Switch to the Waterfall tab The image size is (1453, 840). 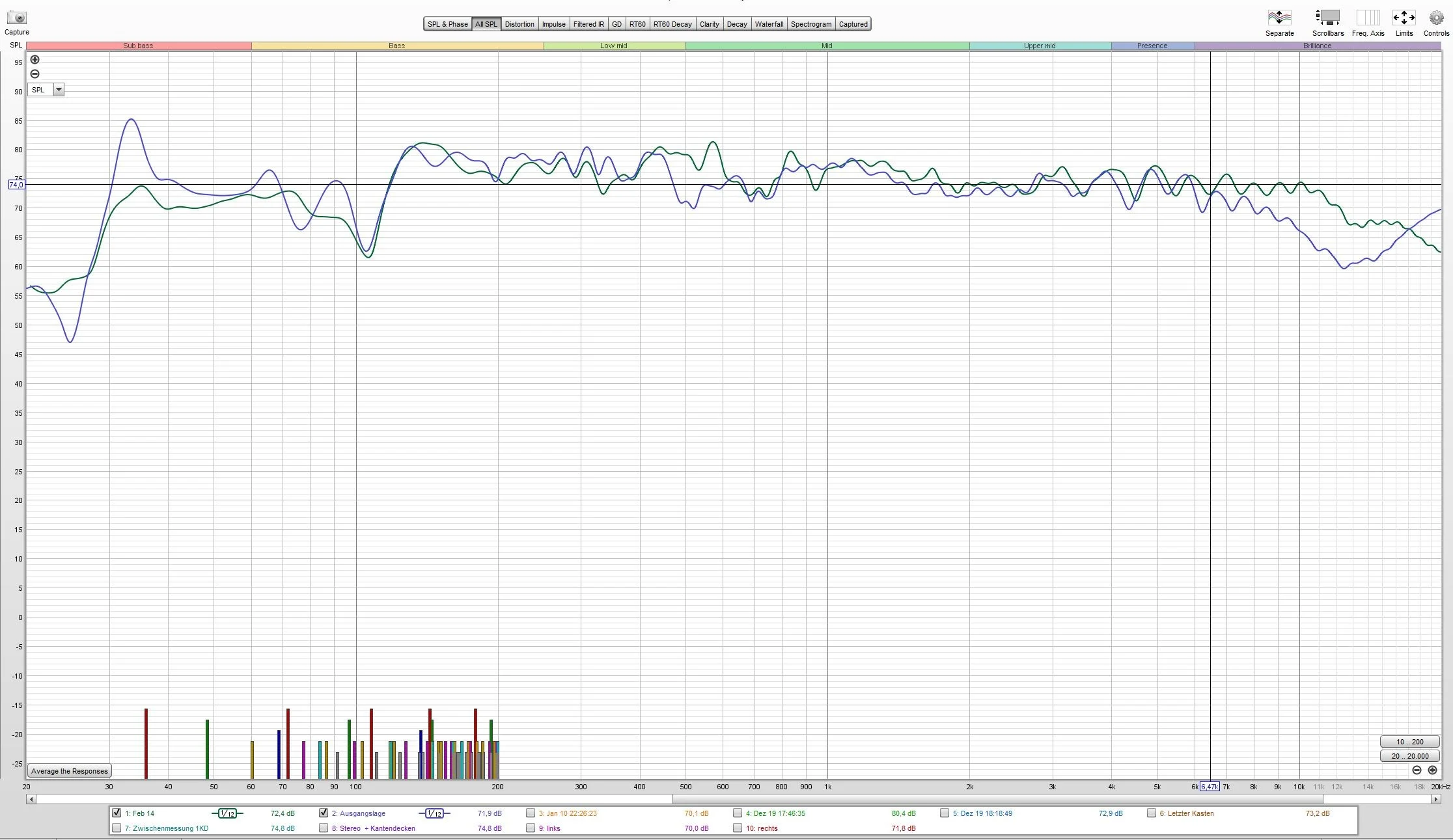tap(769, 24)
